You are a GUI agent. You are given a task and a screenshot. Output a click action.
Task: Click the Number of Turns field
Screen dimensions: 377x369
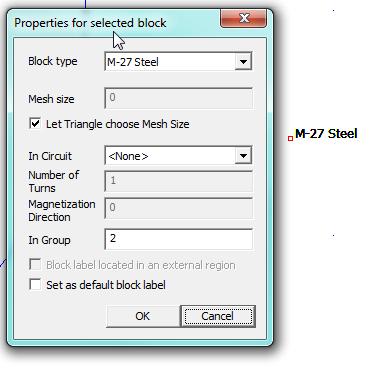point(178,181)
